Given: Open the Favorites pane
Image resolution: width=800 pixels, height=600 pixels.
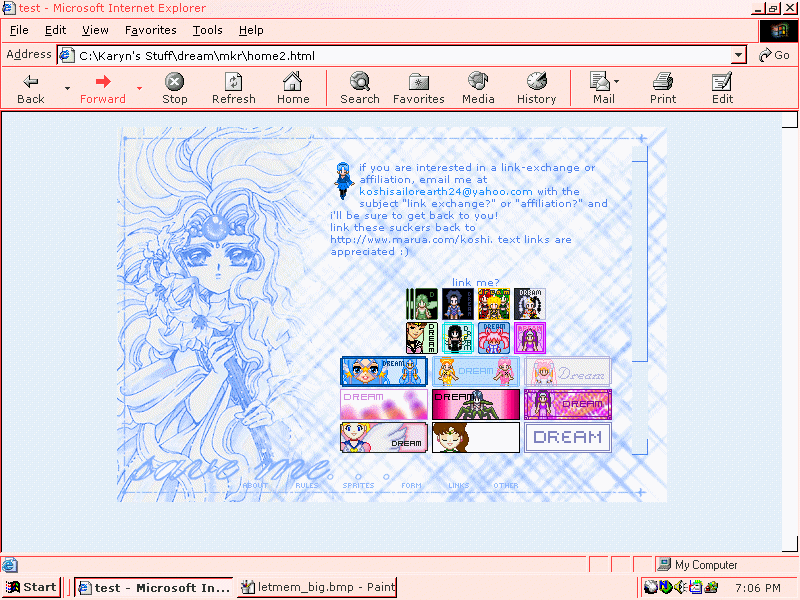Looking at the screenshot, I should (418, 88).
